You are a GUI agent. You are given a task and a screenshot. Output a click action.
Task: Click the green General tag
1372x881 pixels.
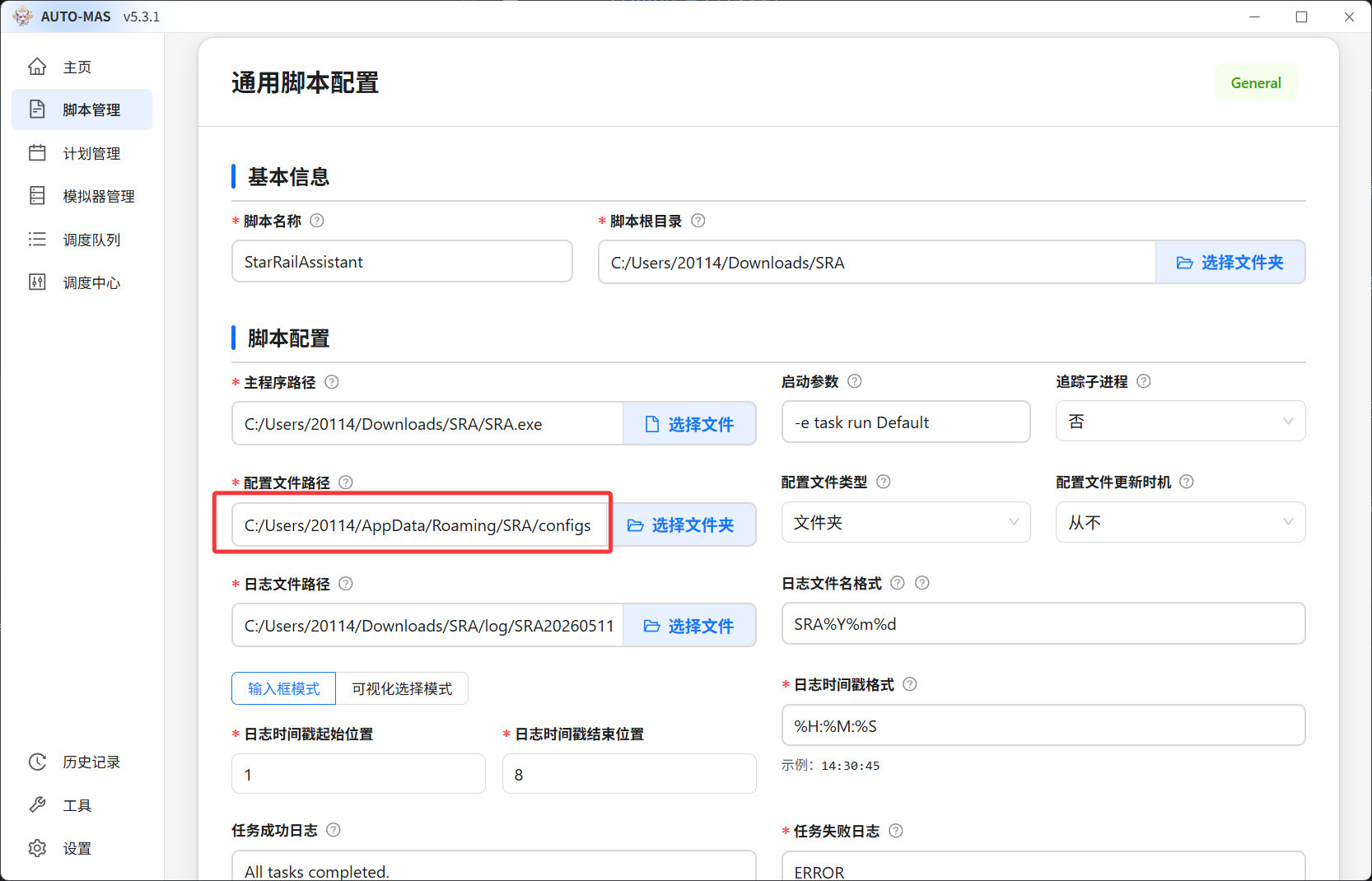[x=1256, y=82]
